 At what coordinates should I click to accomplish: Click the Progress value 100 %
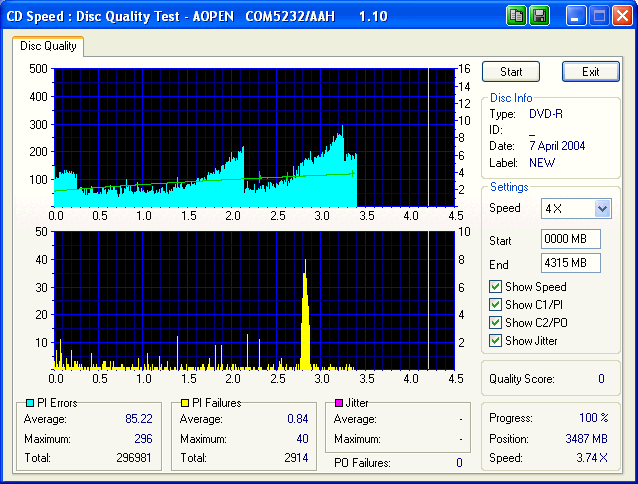[x=594, y=418]
